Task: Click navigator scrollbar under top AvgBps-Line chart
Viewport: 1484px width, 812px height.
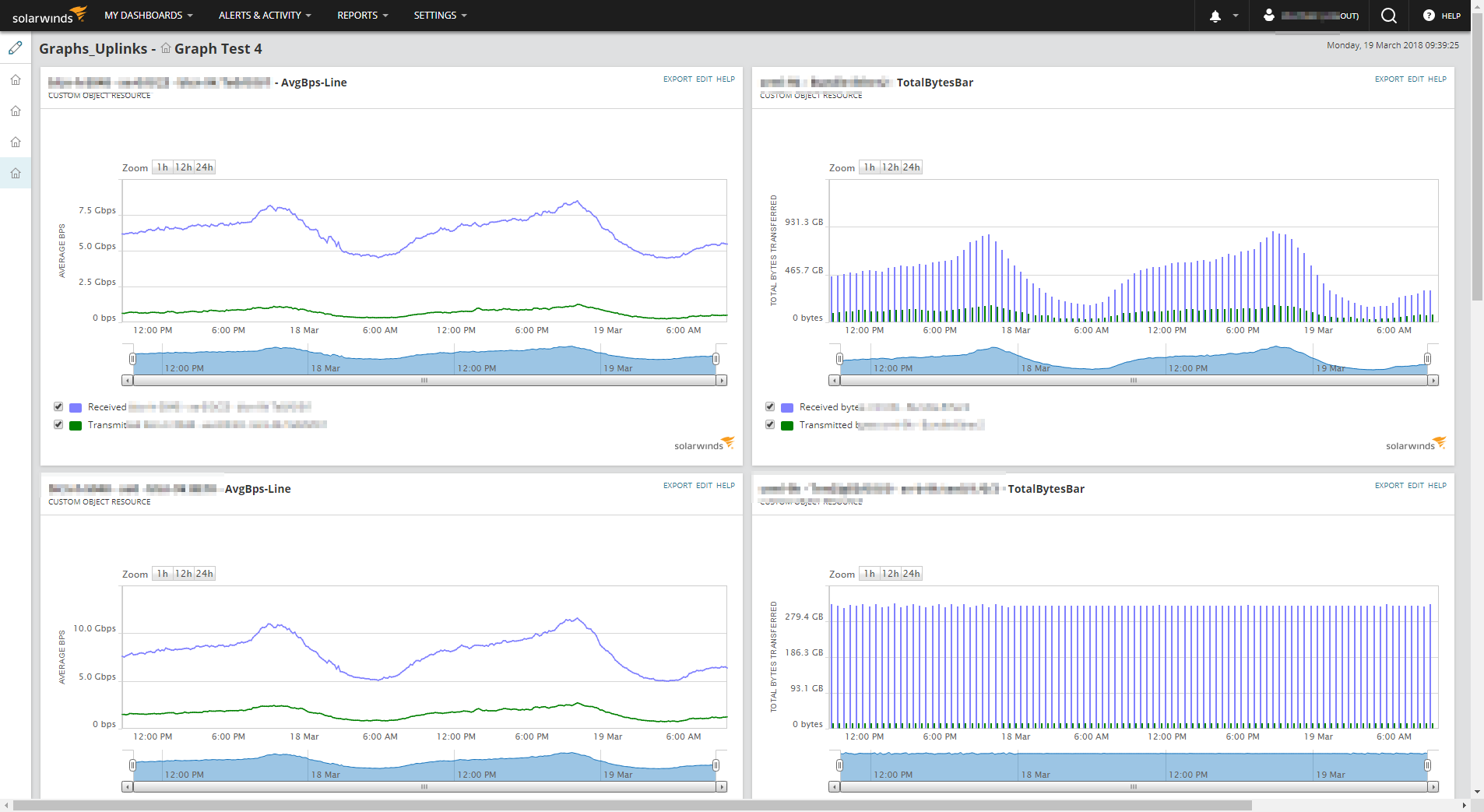Action: click(x=424, y=381)
